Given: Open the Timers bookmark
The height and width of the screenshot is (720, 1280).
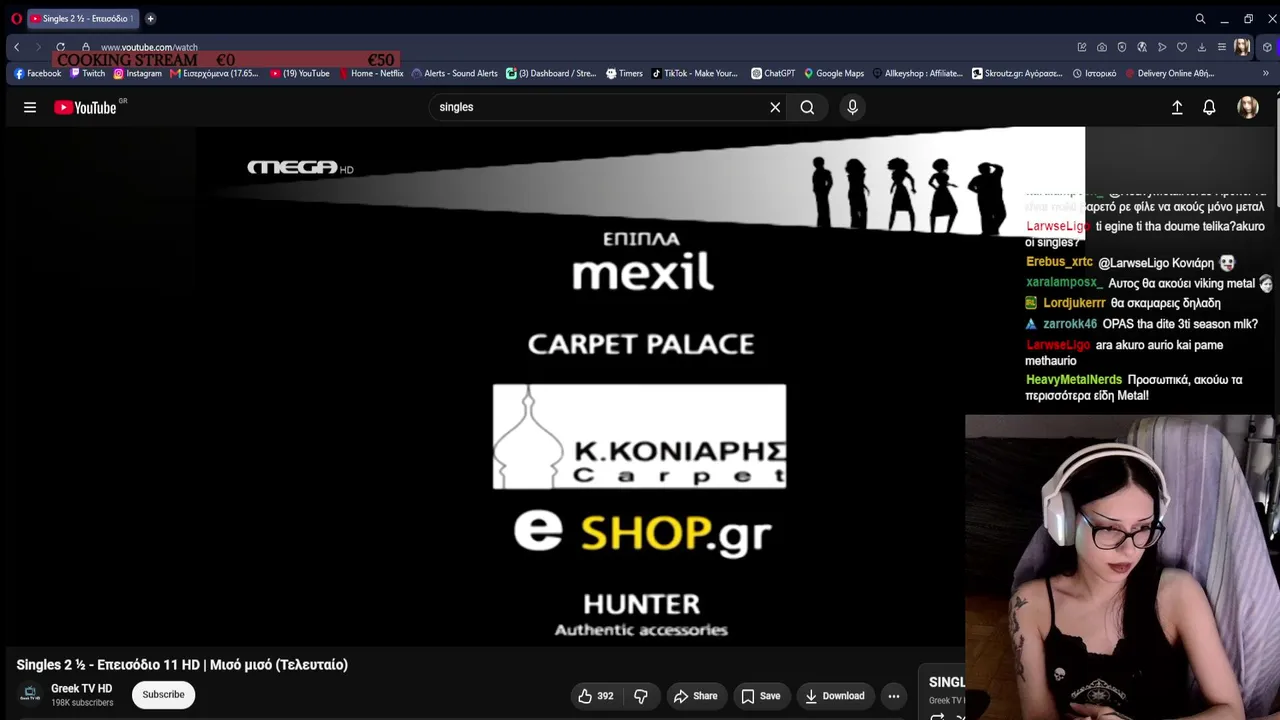Looking at the screenshot, I should (625, 73).
